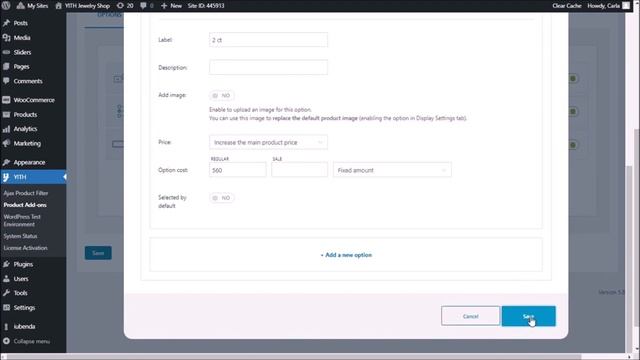Click the Pages sidebar icon
The height and width of the screenshot is (360, 640).
pos(6,67)
